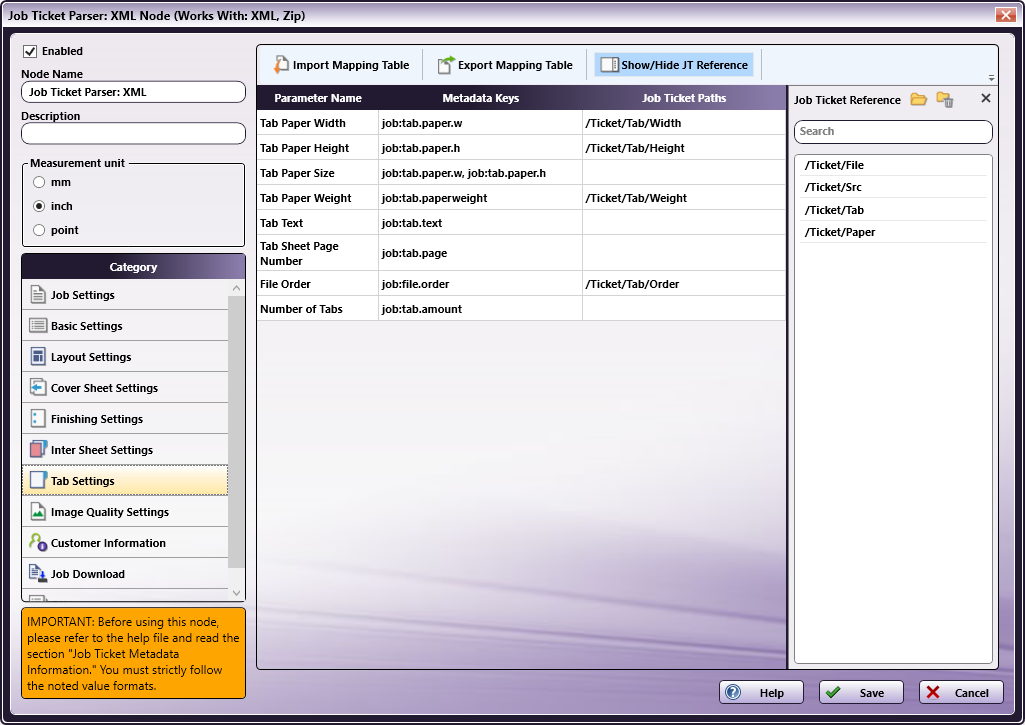Close the Job Ticket Parser window
Screen dimensions: 1025x725
(1005, 14)
